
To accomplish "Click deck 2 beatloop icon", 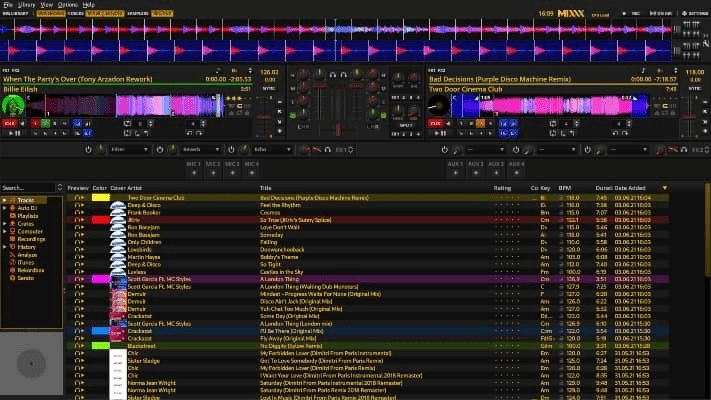I will point(553,123).
